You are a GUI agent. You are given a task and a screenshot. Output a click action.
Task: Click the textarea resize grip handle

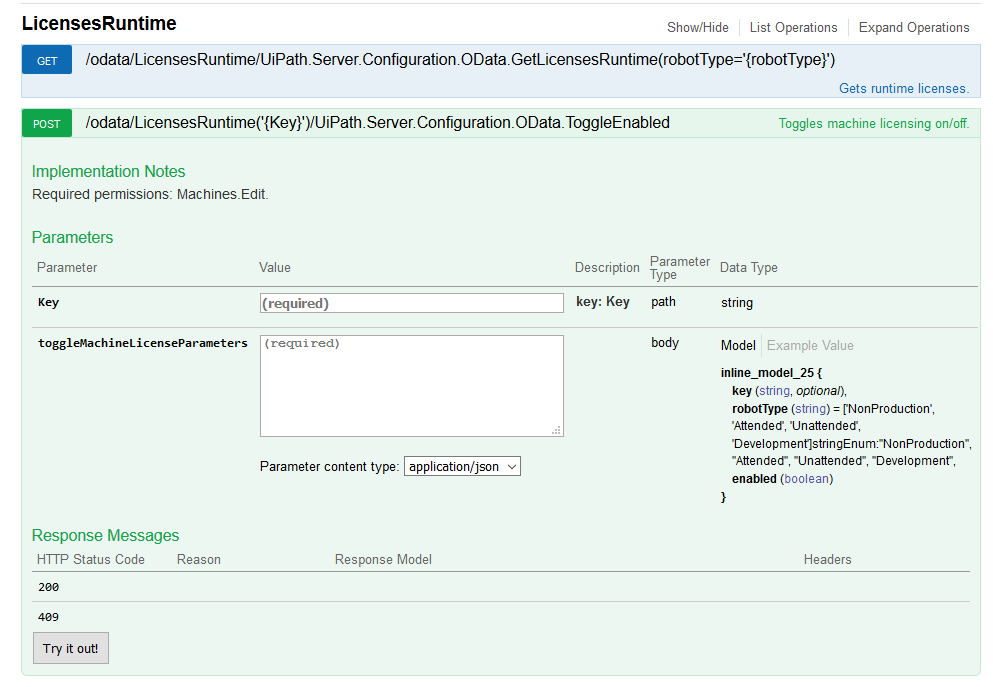pyautogui.click(x=557, y=430)
